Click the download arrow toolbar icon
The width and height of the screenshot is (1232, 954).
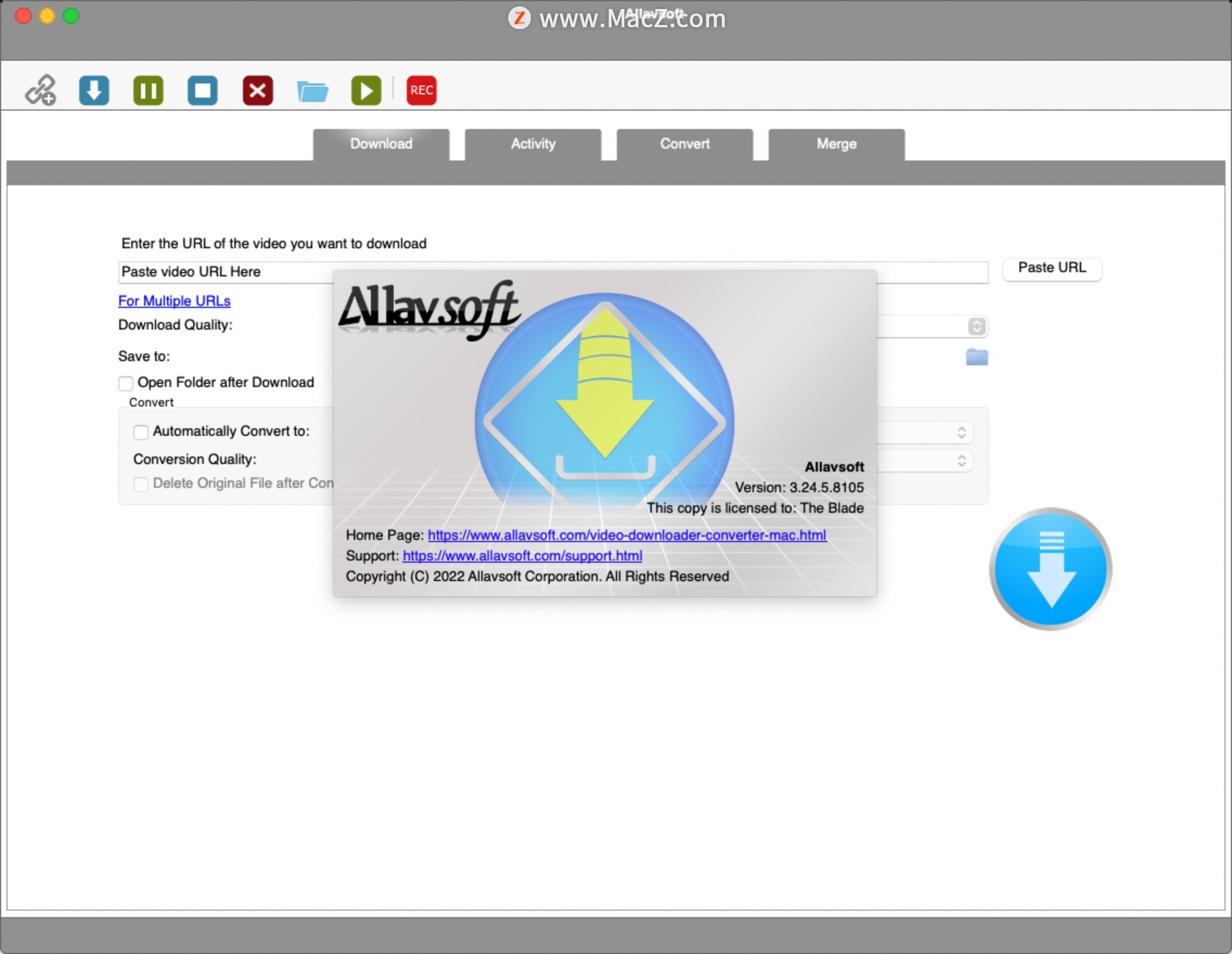[x=95, y=90]
